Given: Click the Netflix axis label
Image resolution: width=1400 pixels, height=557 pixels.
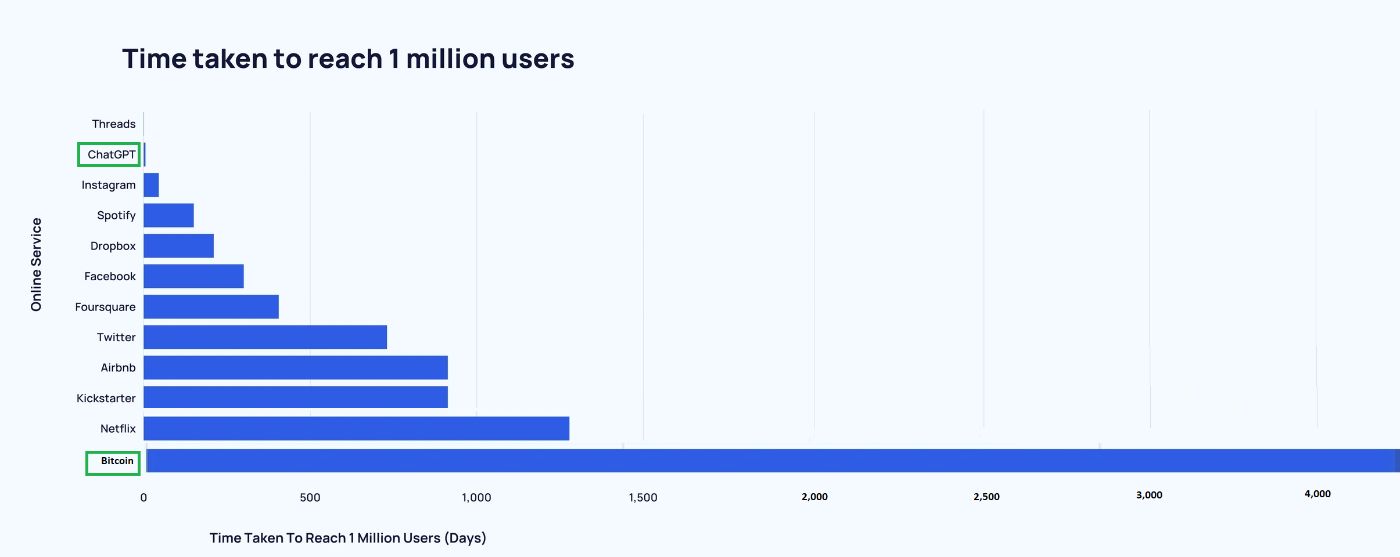Looking at the screenshot, I should 118,429.
